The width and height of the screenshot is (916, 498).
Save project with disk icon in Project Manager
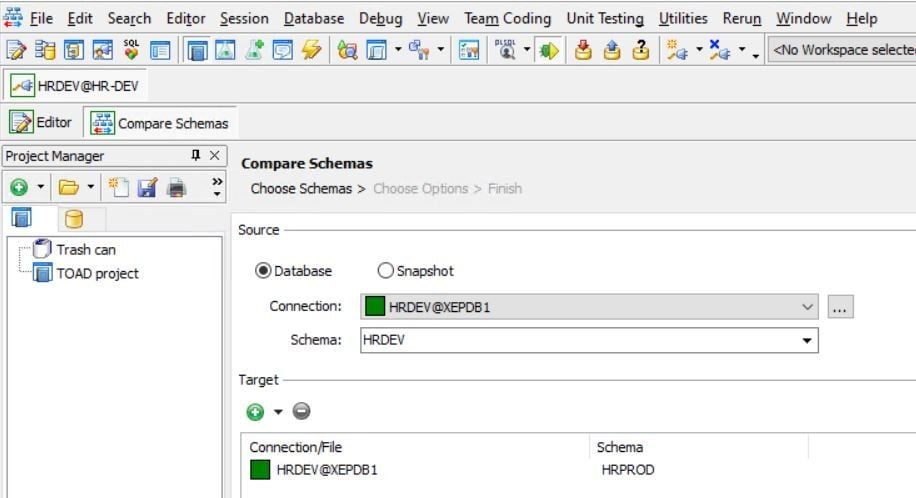(x=147, y=187)
